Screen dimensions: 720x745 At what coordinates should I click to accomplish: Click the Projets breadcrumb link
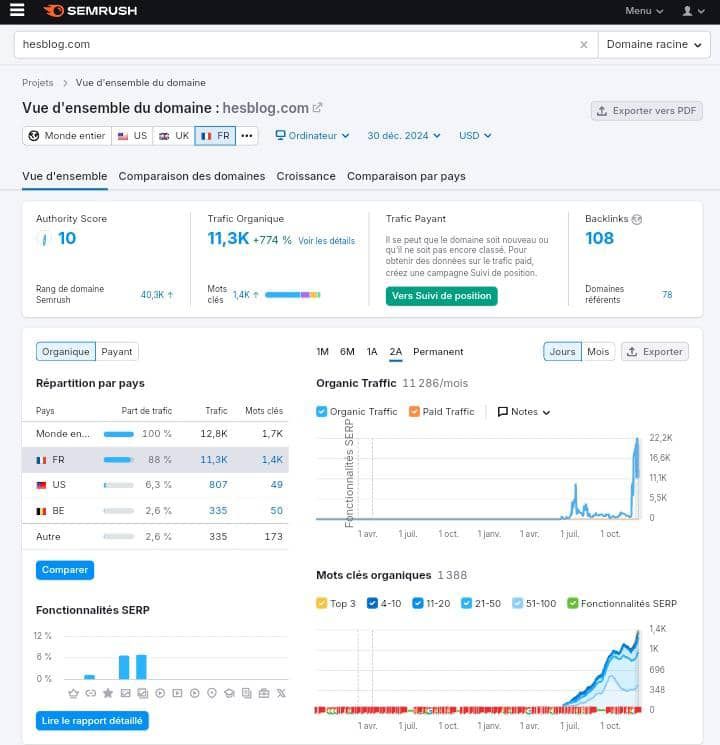38,83
